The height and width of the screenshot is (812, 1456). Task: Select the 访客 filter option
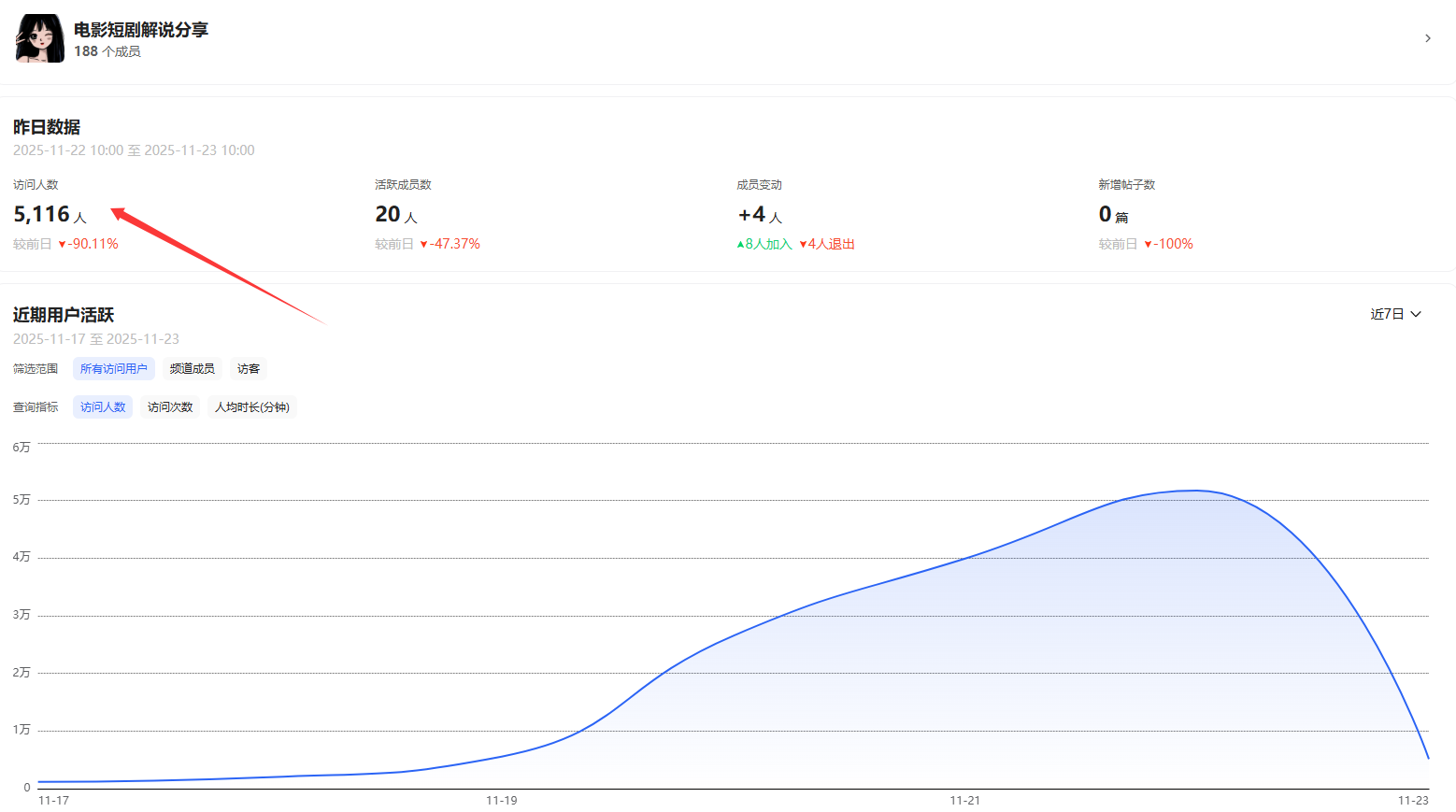pyautogui.click(x=248, y=369)
